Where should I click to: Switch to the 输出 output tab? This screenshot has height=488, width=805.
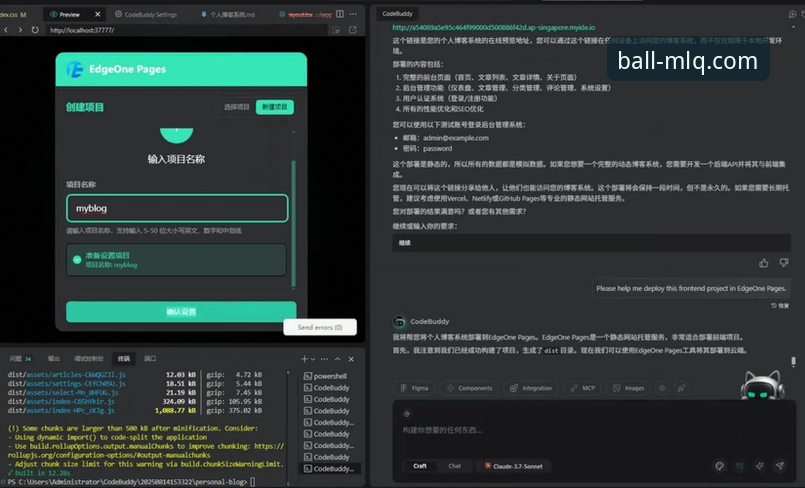53,359
